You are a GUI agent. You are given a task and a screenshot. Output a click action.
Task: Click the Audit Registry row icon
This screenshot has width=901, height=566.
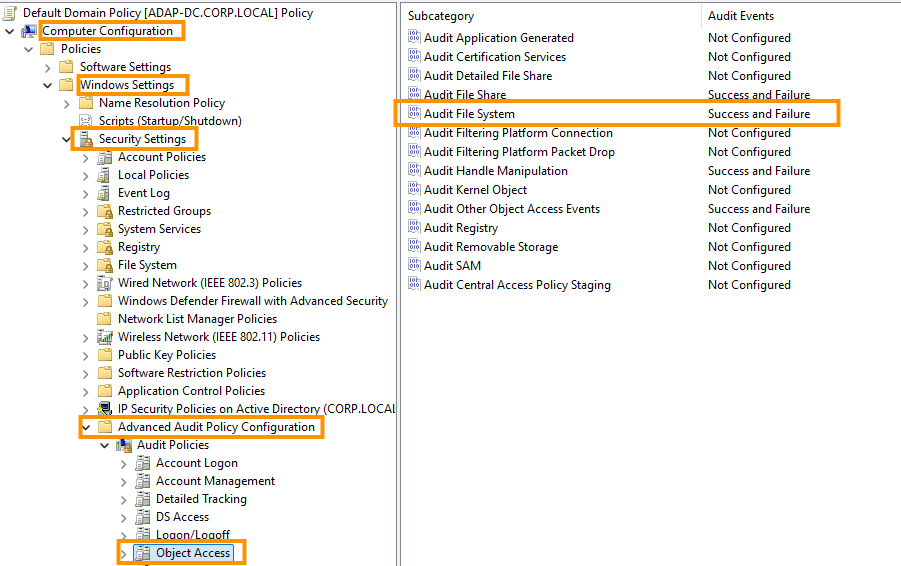414,227
